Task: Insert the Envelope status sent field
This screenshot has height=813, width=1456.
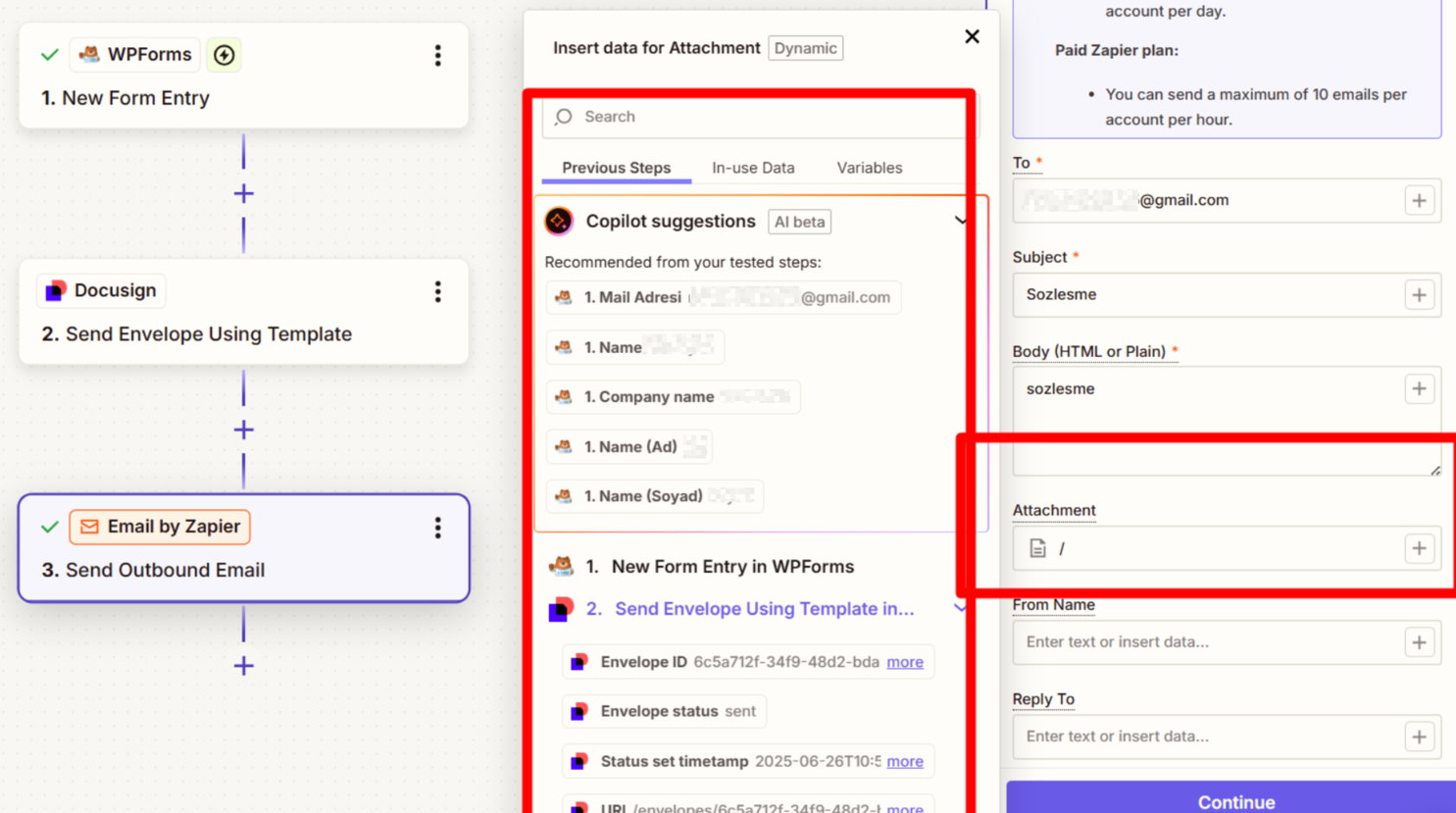Action: (x=665, y=711)
